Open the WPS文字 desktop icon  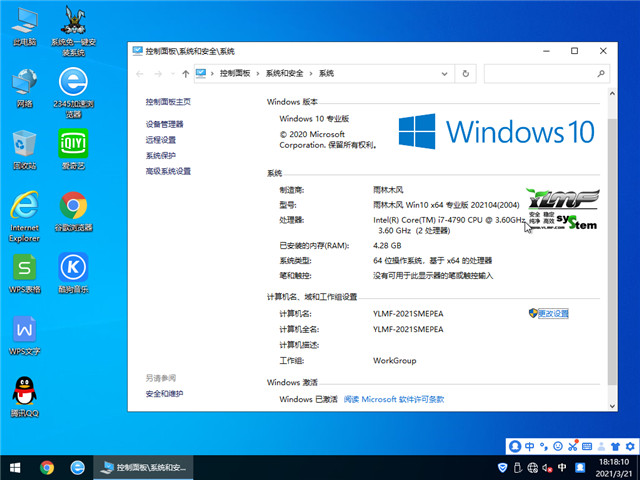tap(24, 336)
